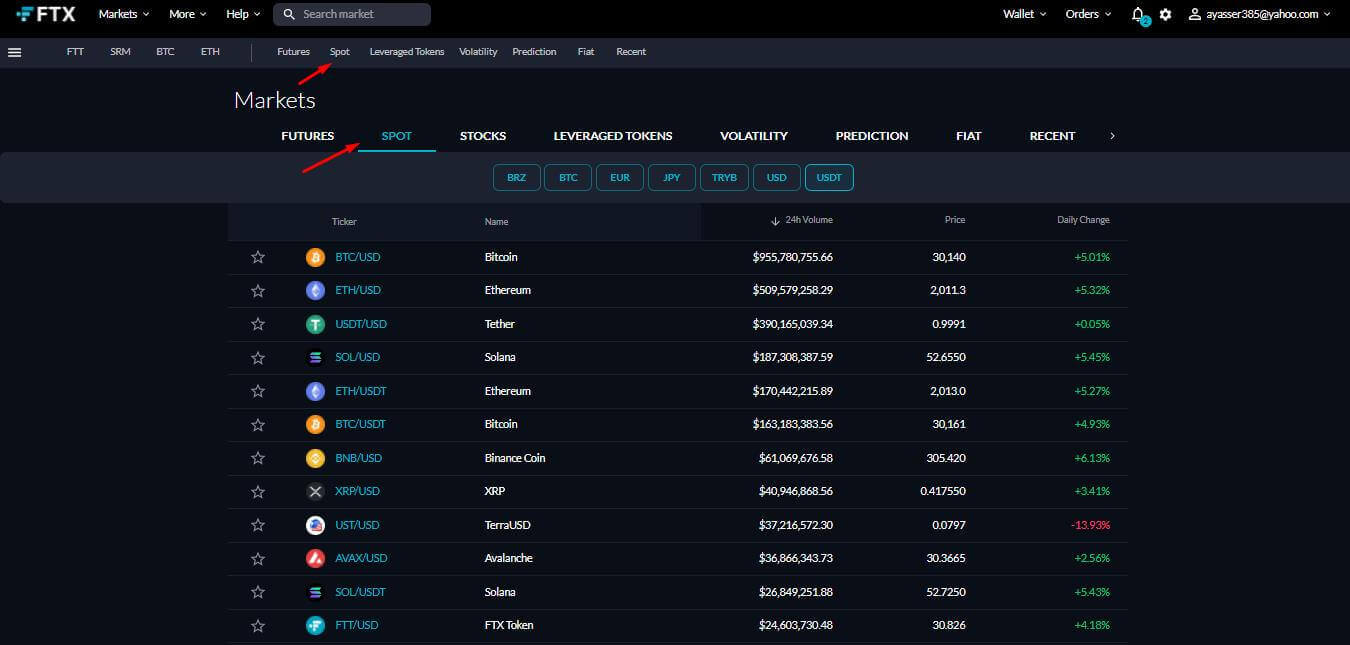
Task: Open the SRM quick link in navbar
Action: coord(120,52)
